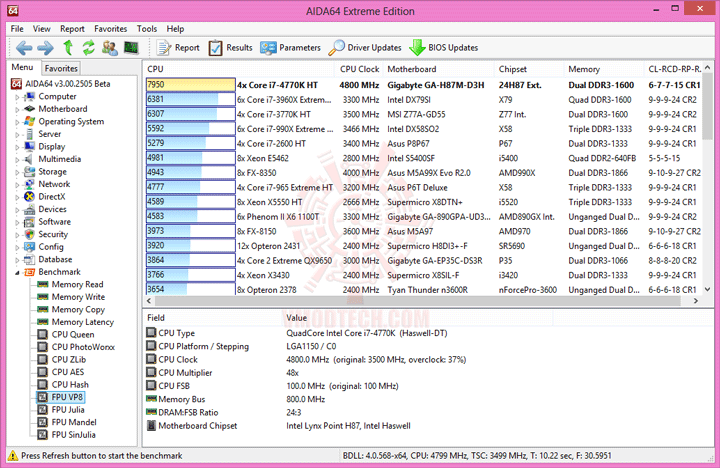Image resolution: width=720 pixels, height=468 pixels.
Task: Click the Forward navigation arrow
Action: pyautogui.click(x=45, y=48)
